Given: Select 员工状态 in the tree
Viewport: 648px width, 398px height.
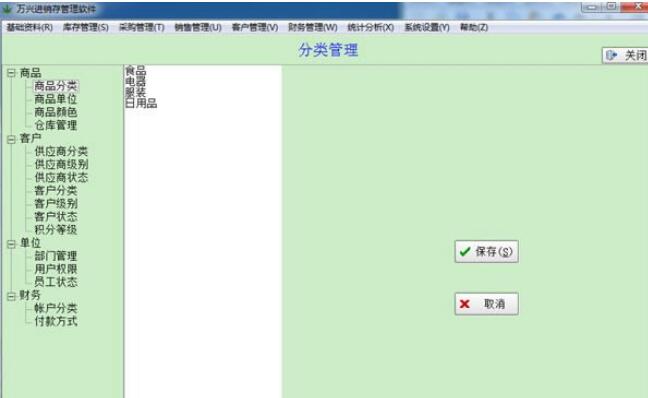Looking at the screenshot, I should coord(56,282).
